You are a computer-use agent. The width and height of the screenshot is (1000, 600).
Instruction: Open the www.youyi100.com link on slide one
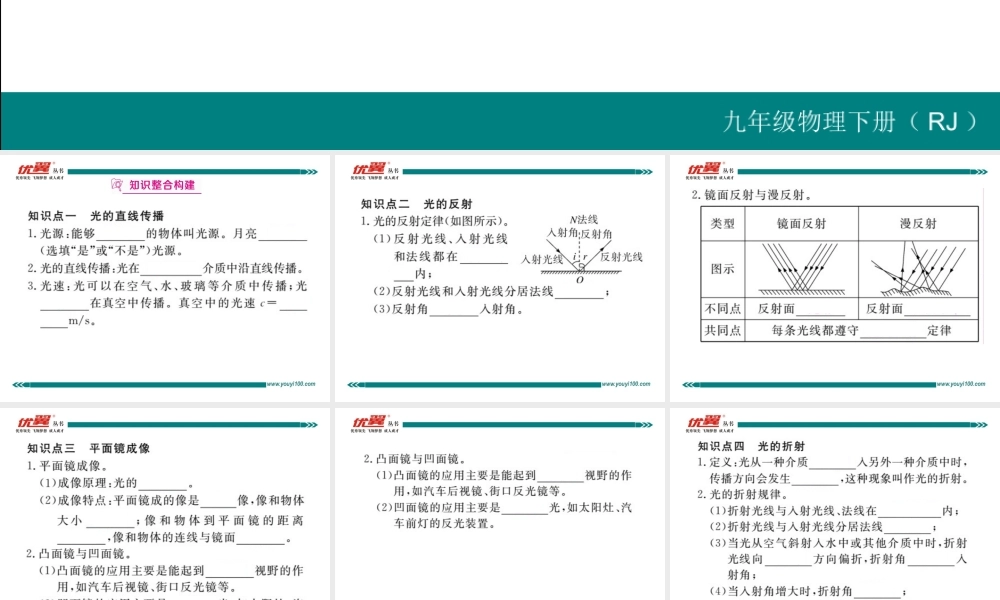pos(289,383)
